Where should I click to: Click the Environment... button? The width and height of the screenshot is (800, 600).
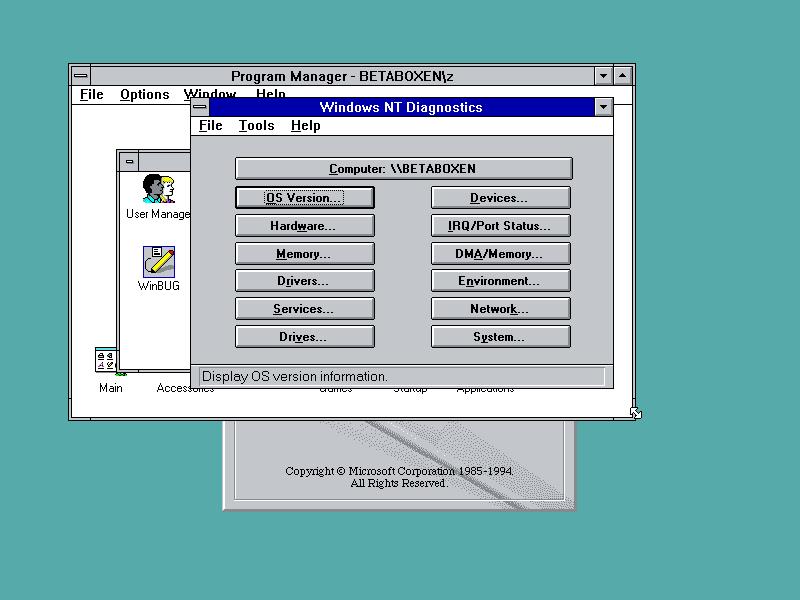coord(501,281)
